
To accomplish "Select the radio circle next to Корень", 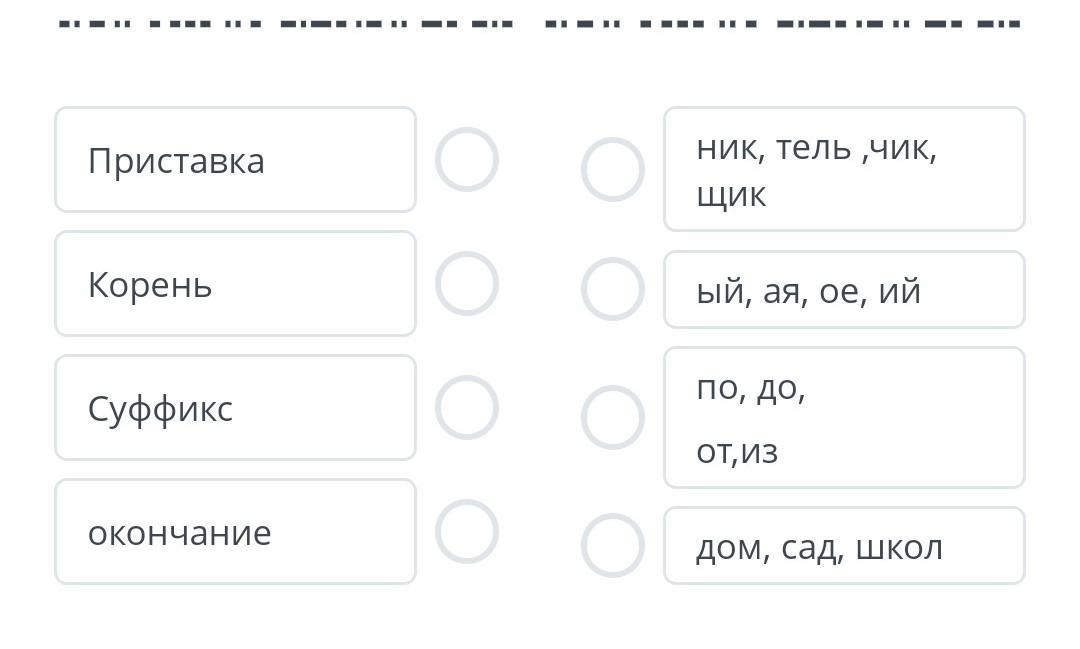I will coord(467,284).
